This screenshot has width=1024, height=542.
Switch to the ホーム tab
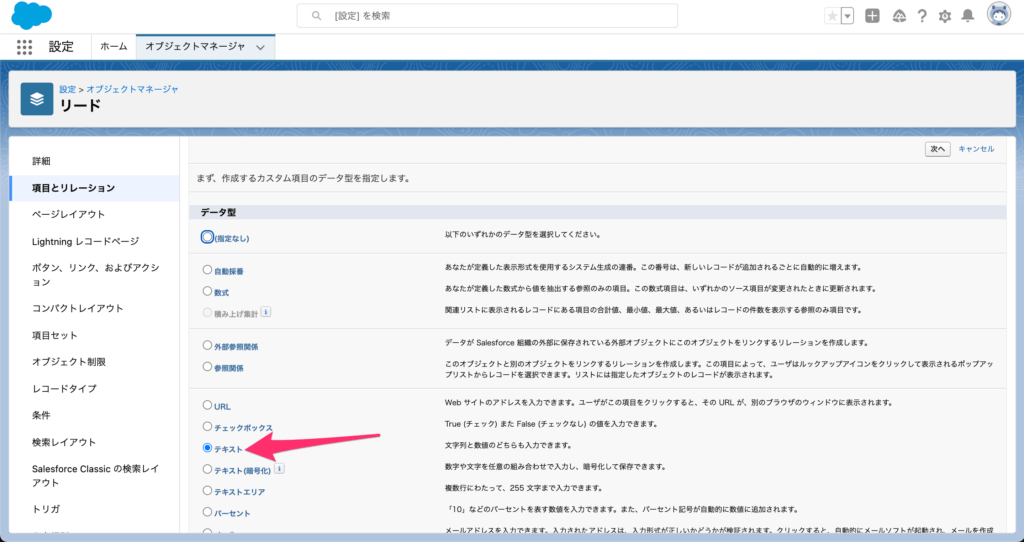pos(114,47)
